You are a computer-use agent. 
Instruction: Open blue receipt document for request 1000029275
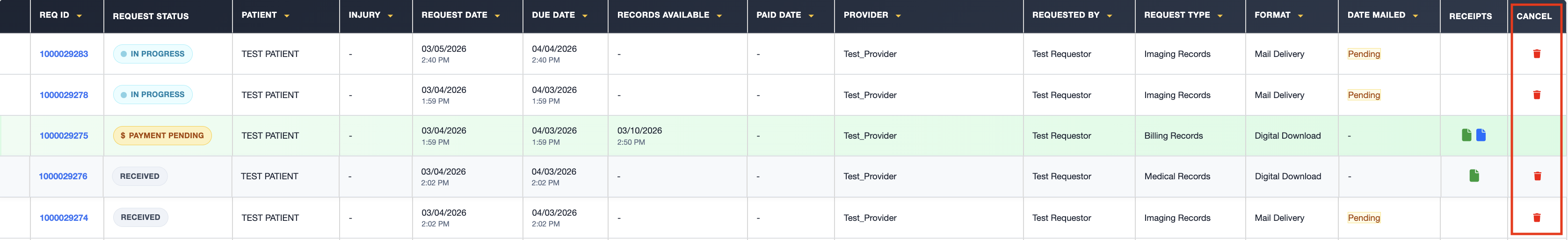[x=1481, y=135]
